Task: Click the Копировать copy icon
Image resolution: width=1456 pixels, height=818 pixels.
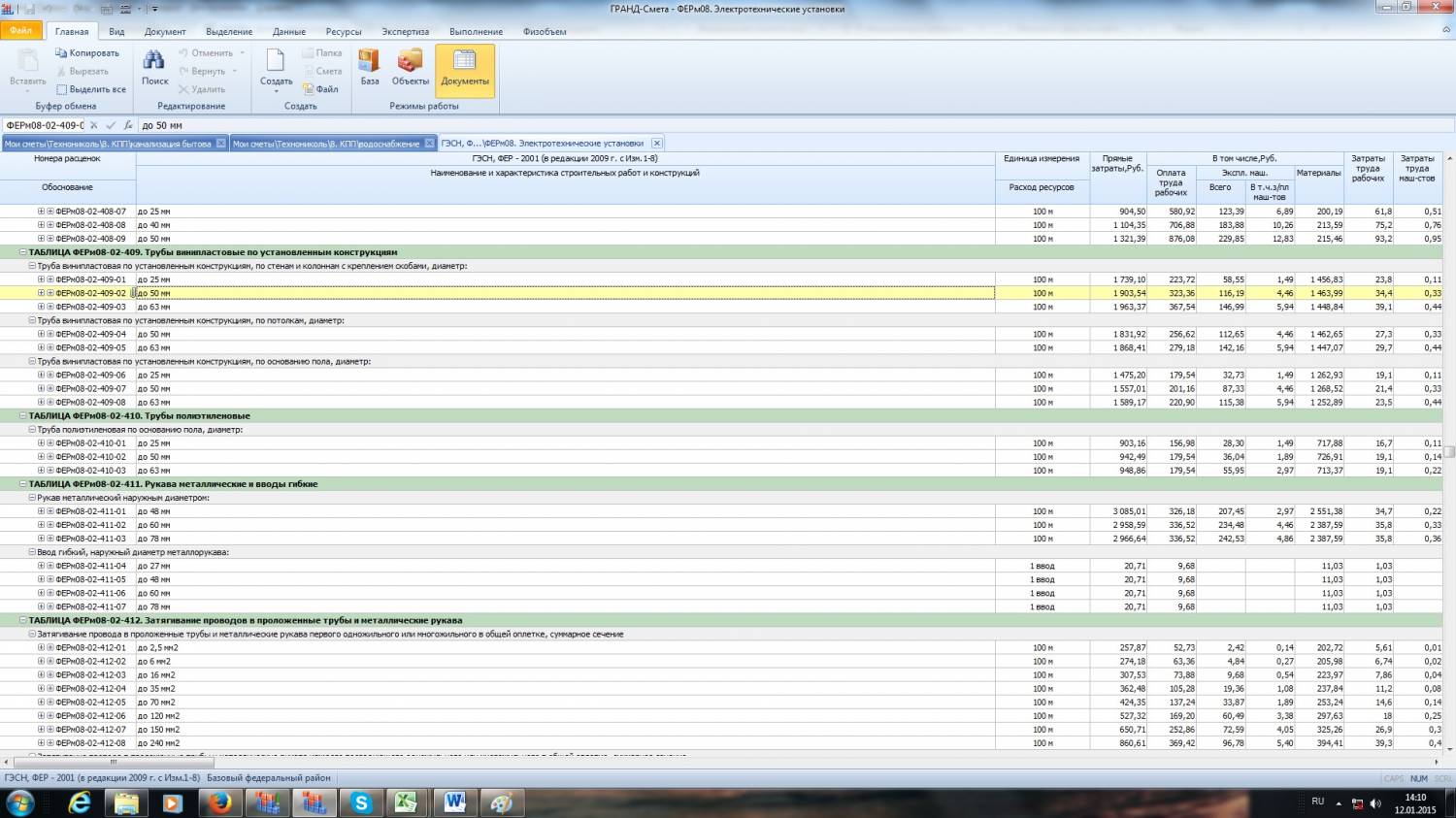Action: coord(61,53)
